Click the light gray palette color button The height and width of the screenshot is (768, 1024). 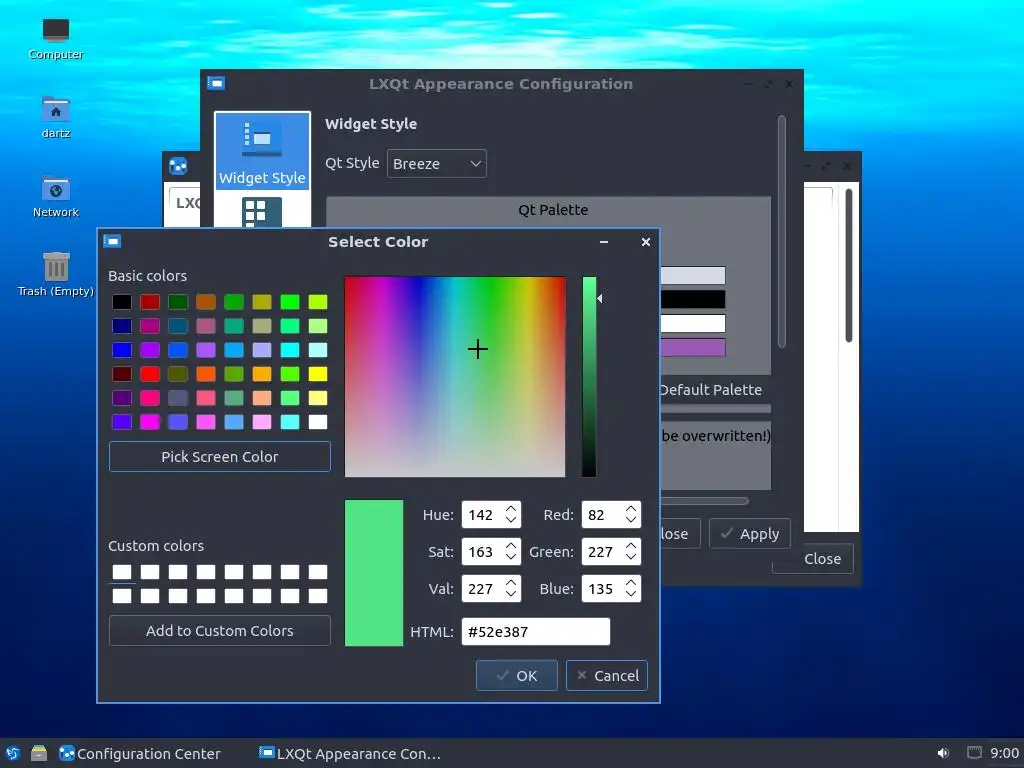(693, 275)
